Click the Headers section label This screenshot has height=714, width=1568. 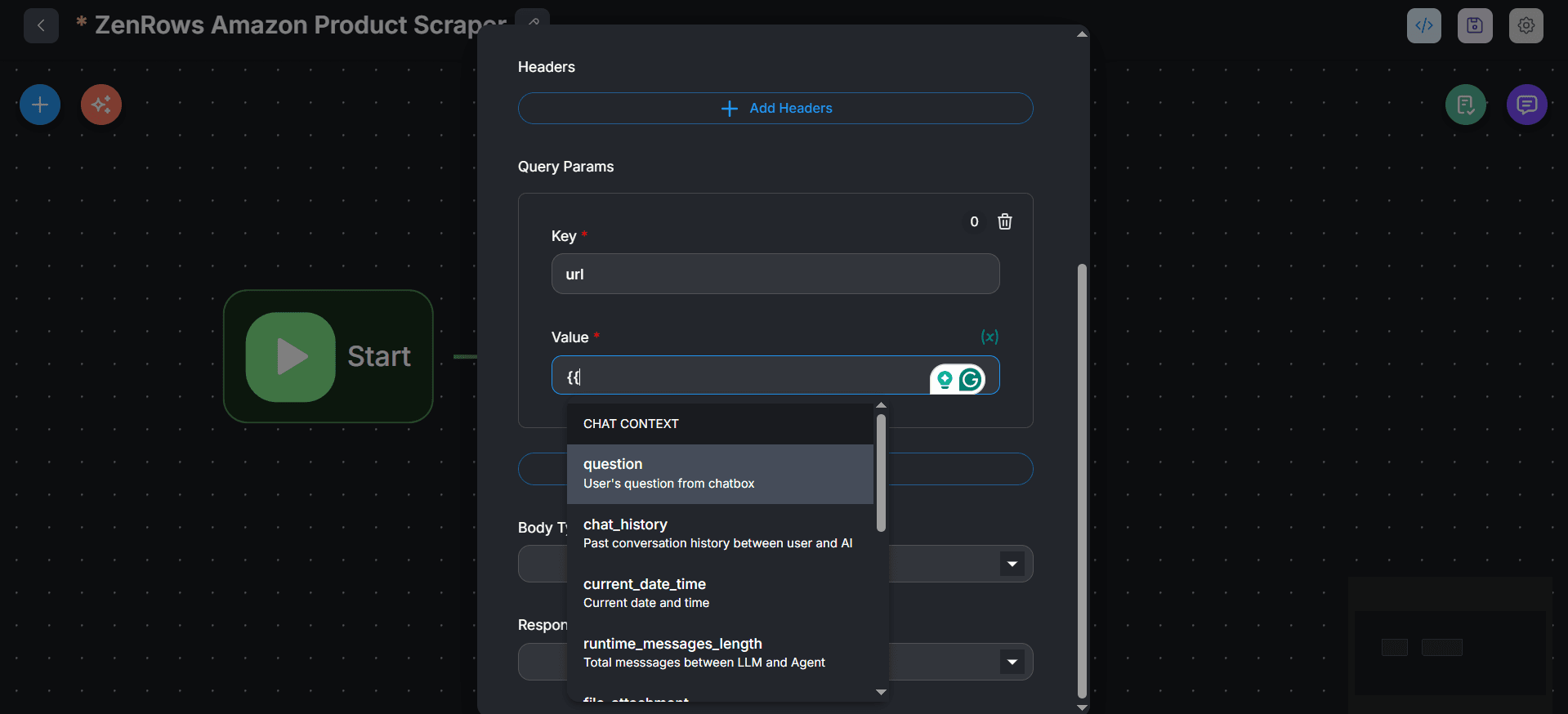(x=547, y=67)
